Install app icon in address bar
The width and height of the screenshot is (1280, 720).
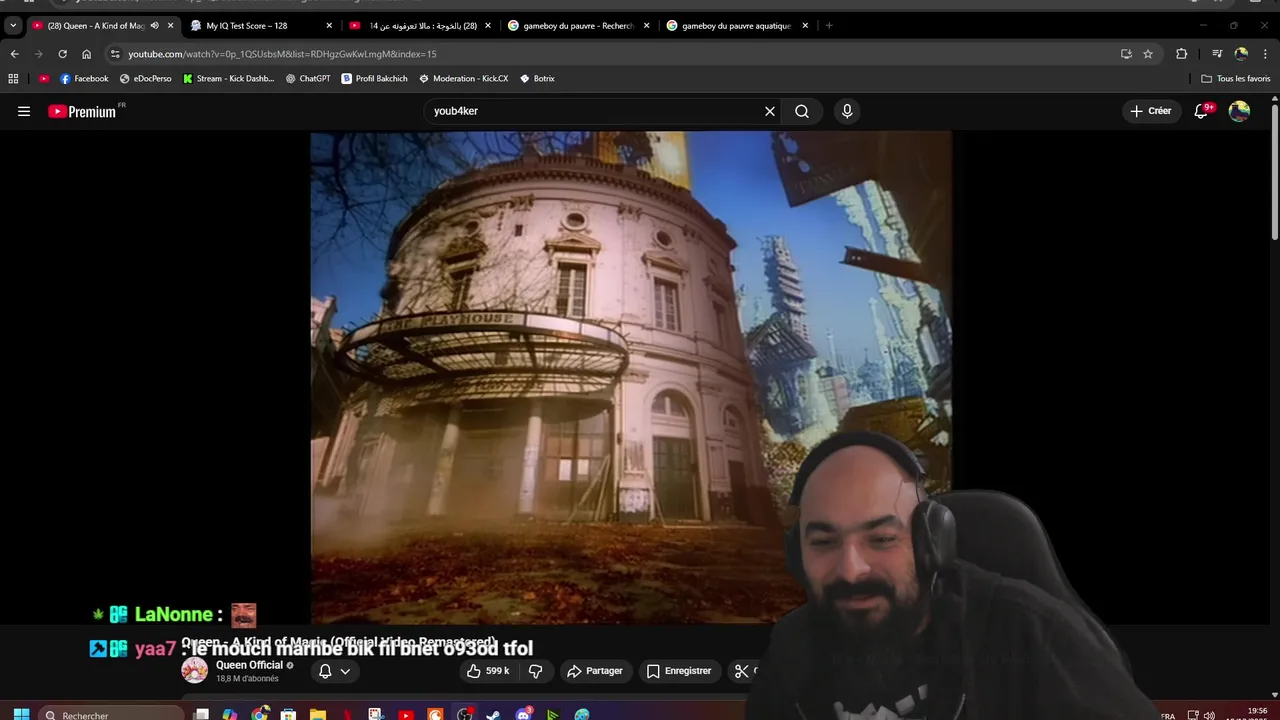pos(1126,54)
